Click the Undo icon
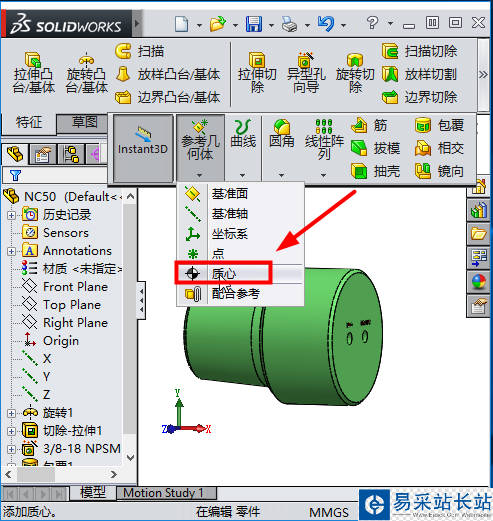 pos(326,24)
